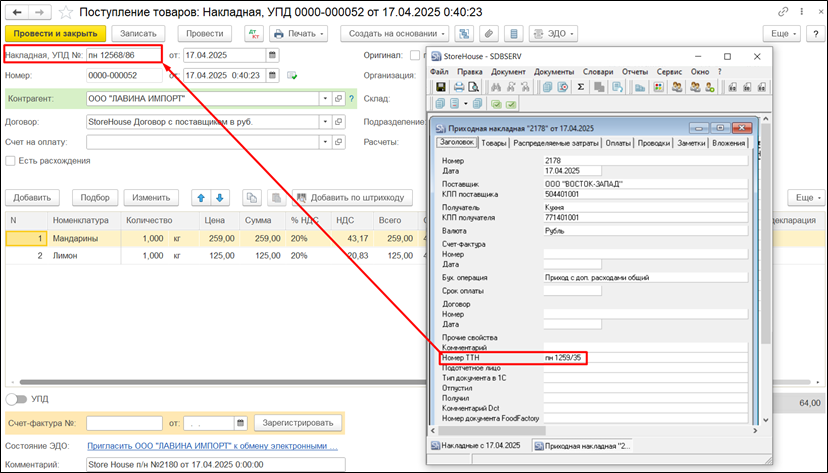Check the Есть расхождения checkbox
This screenshot has height=473, width=828.
point(11,161)
